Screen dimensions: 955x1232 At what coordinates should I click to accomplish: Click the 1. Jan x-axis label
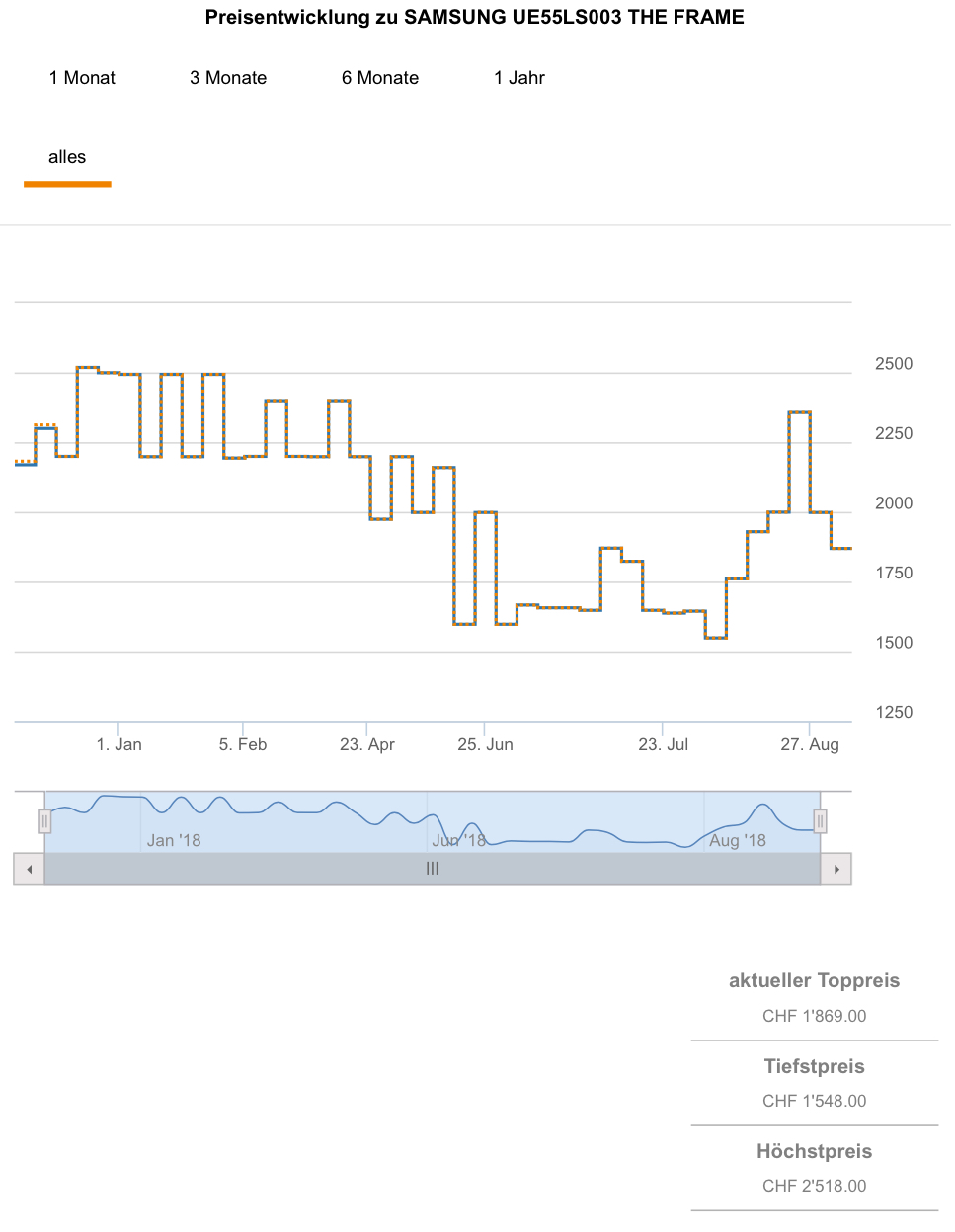(x=119, y=744)
